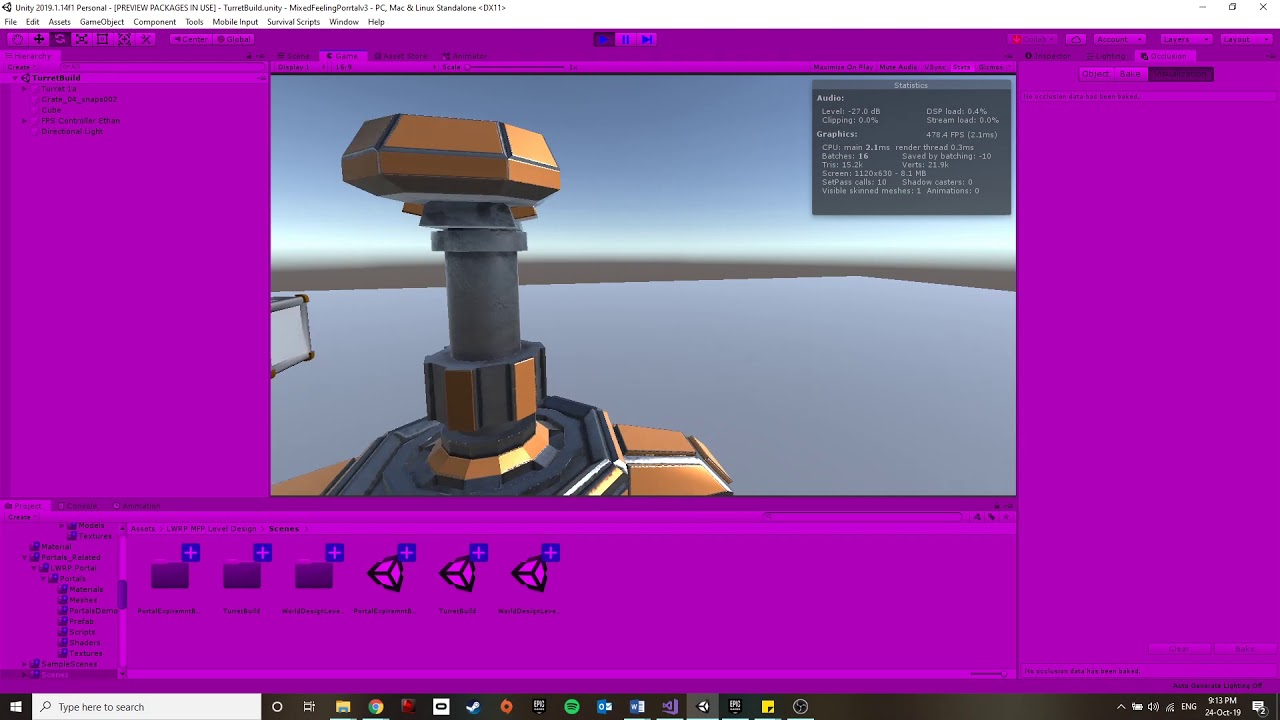1280x720 pixels.
Task: Click Create in the Hierarchy panel
Action: coord(20,67)
